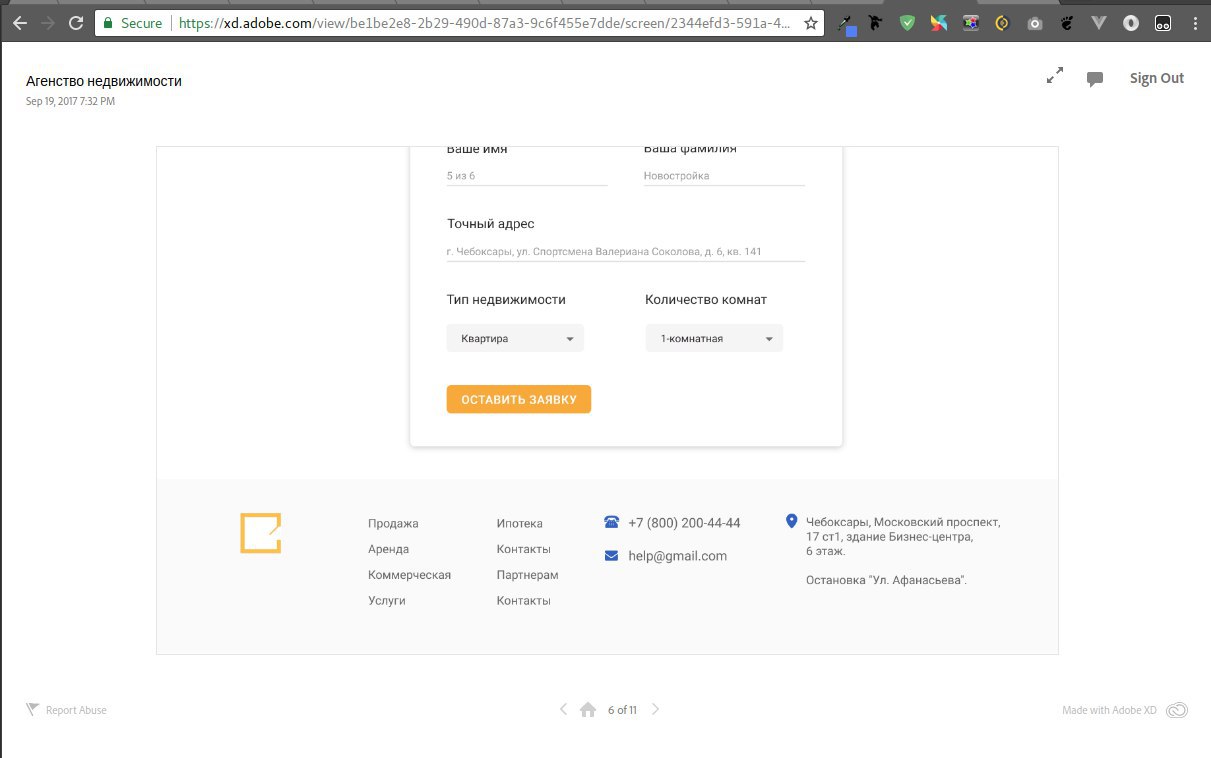Open the Продажа footer link
Viewport: 1211px width, 758px height.
393,523
